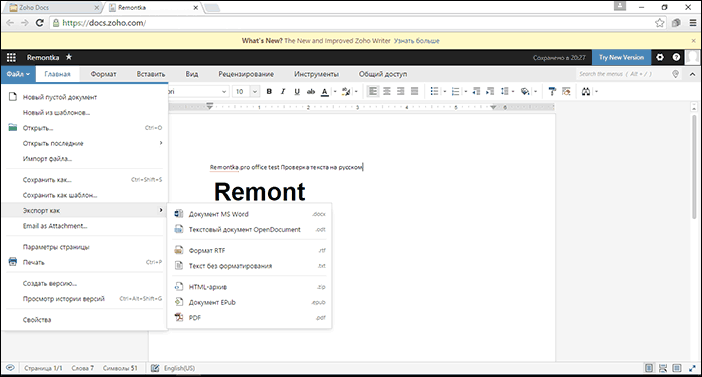The height and width of the screenshot is (377, 702).
Task: Click the comments icon in status bar
Action: point(10,368)
